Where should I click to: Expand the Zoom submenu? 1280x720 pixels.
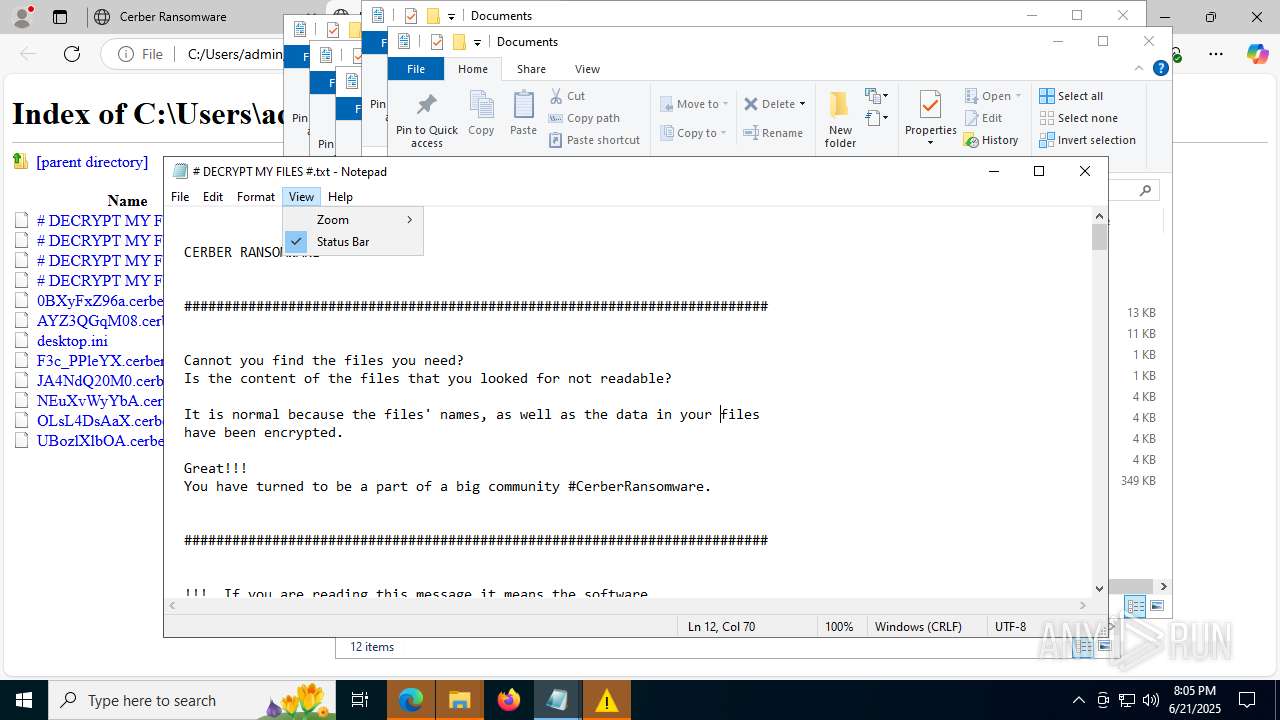tap(353, 220)
